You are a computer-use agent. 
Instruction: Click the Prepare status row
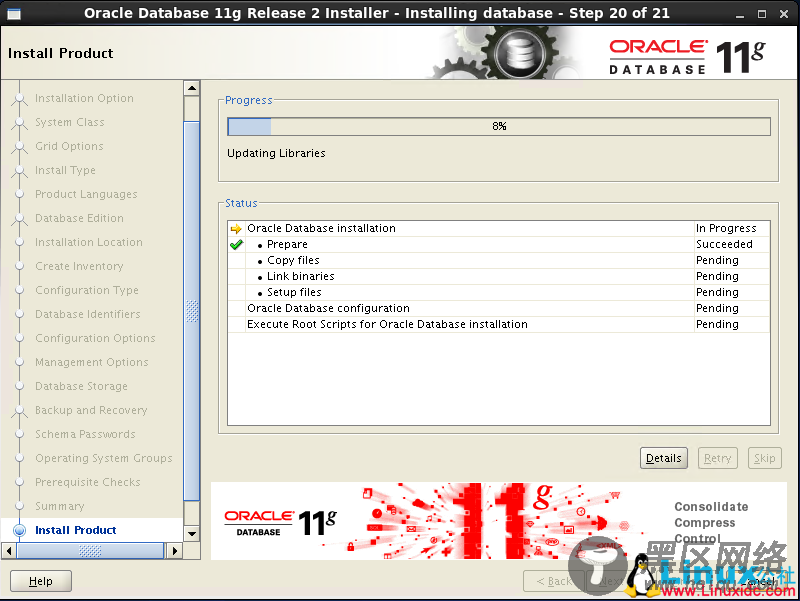pos(498,244)
